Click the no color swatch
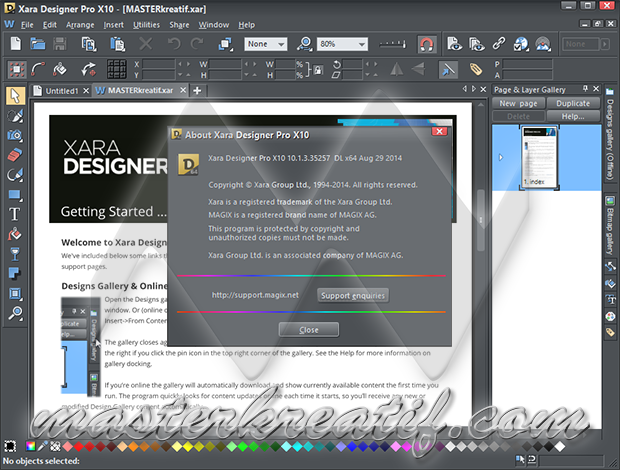The height and width of the screenshot is (470, 620). point(55,447)
